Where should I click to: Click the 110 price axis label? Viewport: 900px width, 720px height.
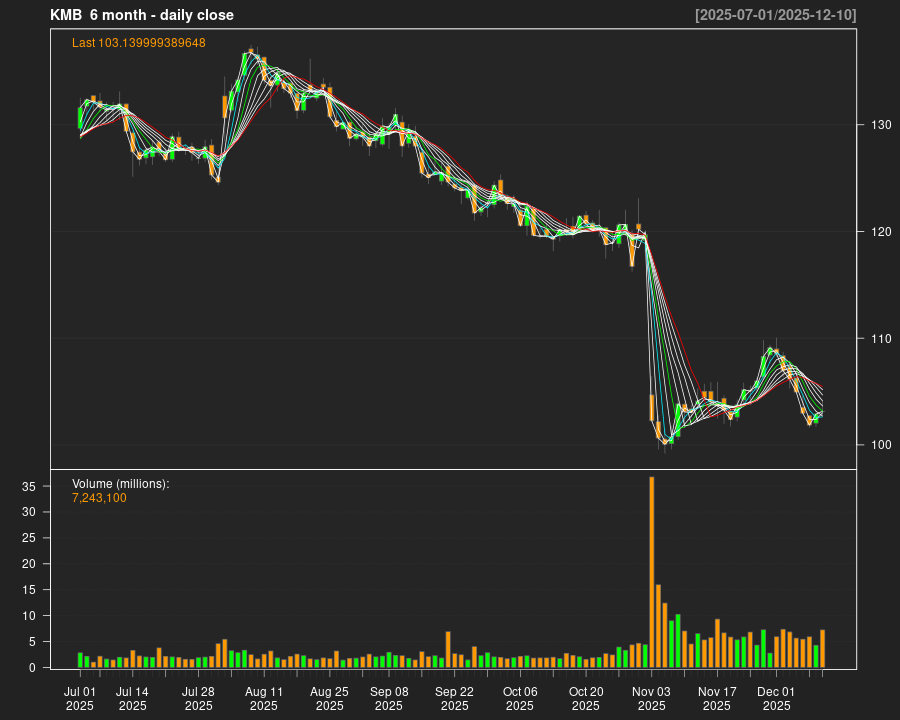876,339
